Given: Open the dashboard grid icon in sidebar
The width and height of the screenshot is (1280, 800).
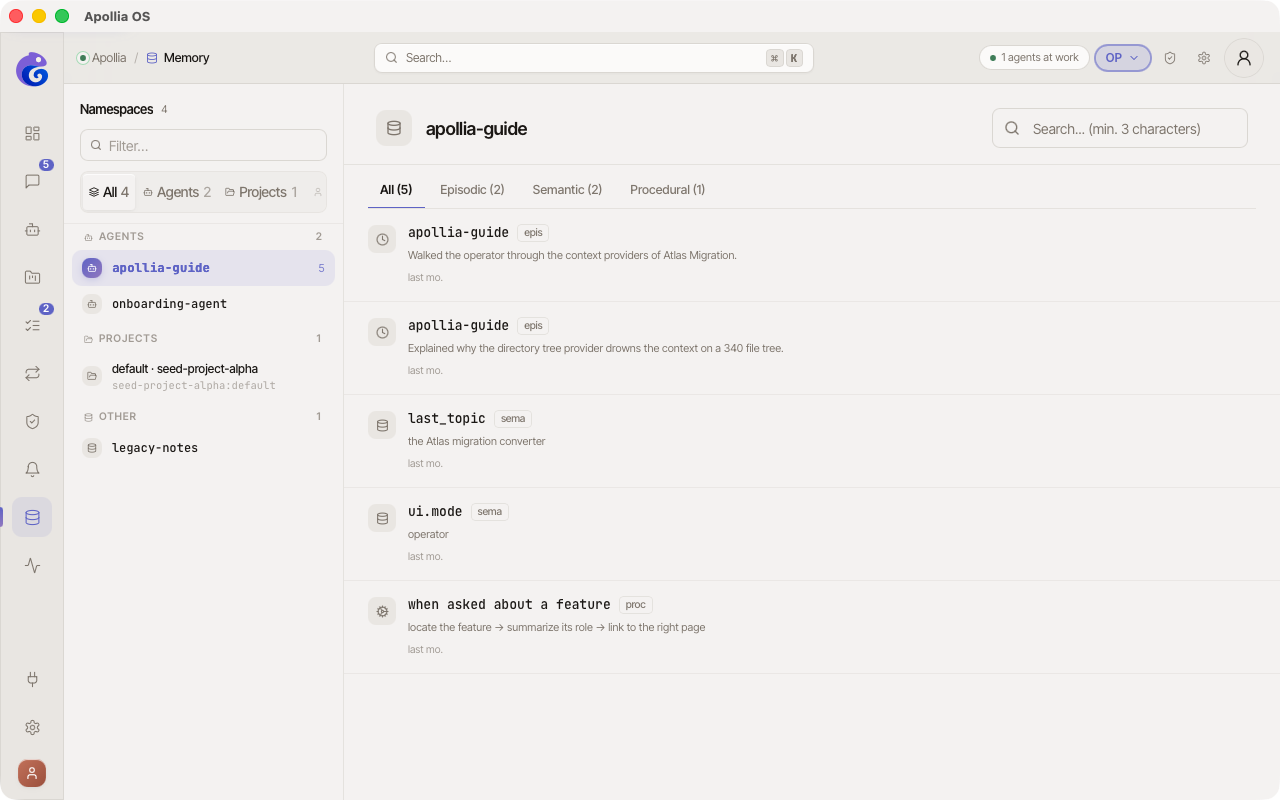Looking at the screenshot, I should (x=32, y=133).
